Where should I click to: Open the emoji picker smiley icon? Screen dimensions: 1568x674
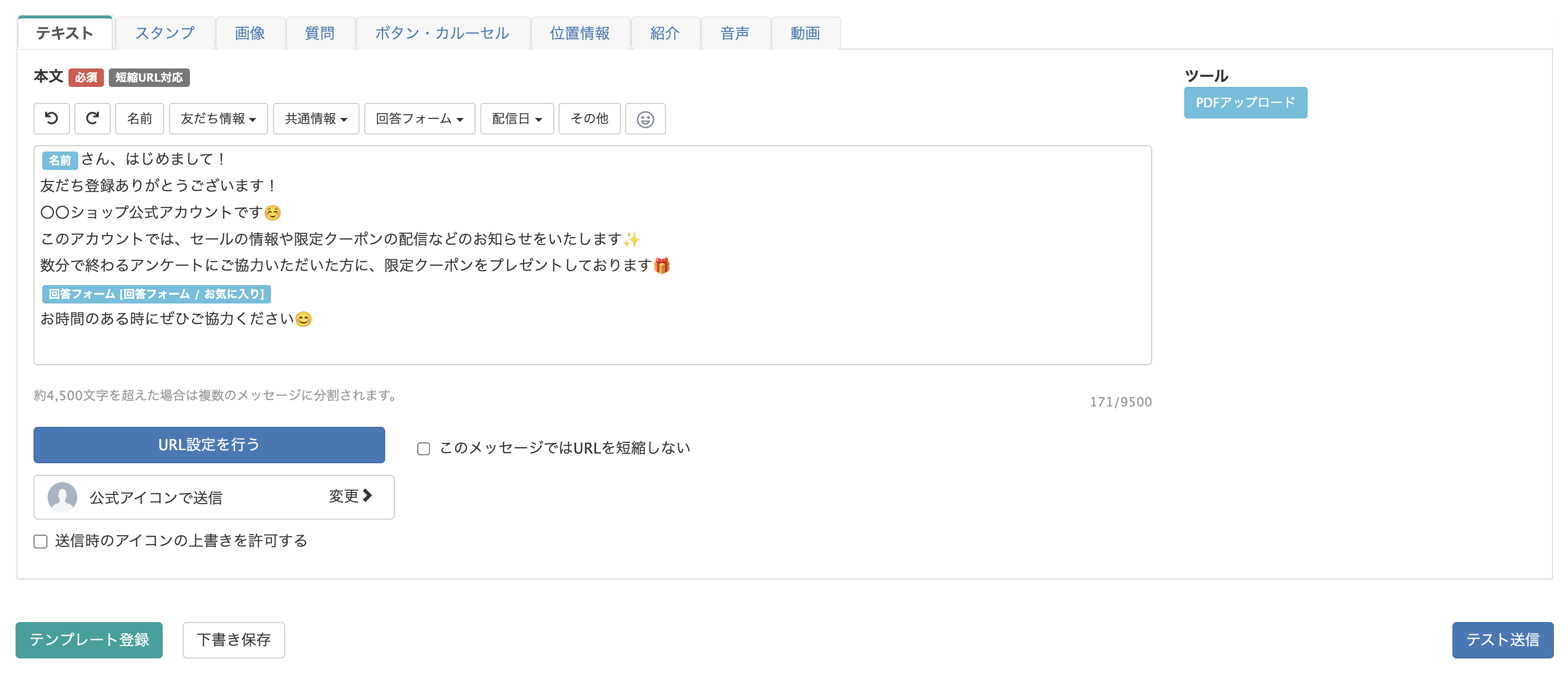coord(645,119)
